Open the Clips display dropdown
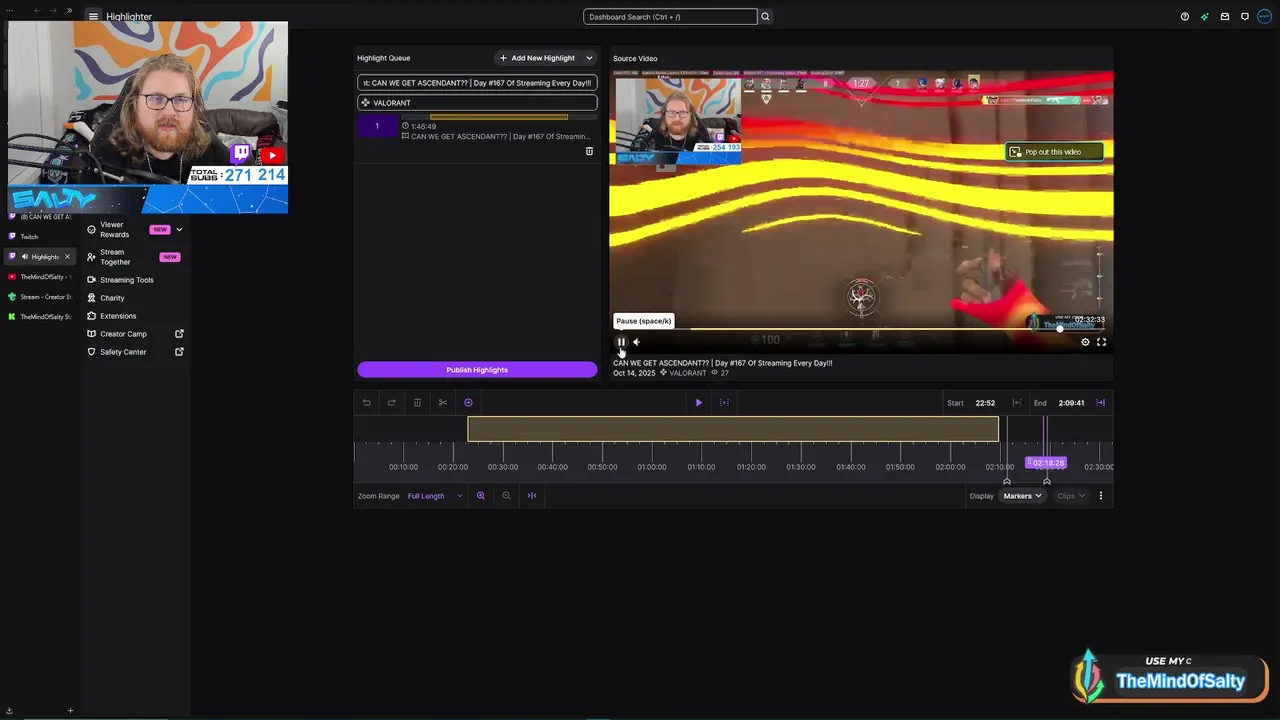The height and width of the screenshot is (720, 1280). 1071,496
